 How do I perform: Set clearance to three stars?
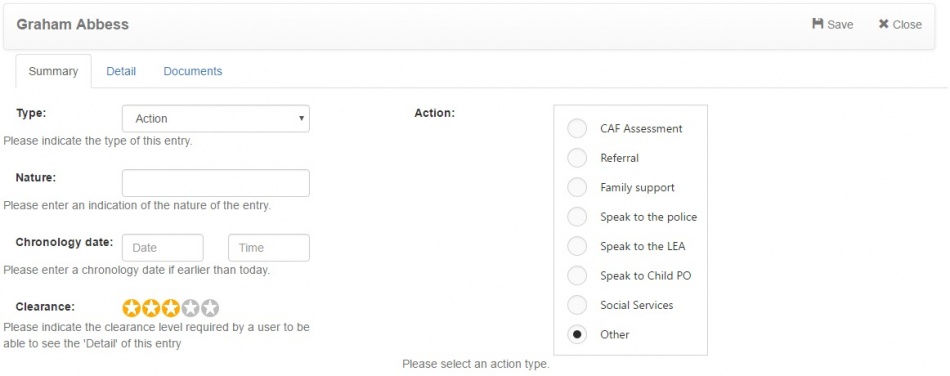pos(171,308)
